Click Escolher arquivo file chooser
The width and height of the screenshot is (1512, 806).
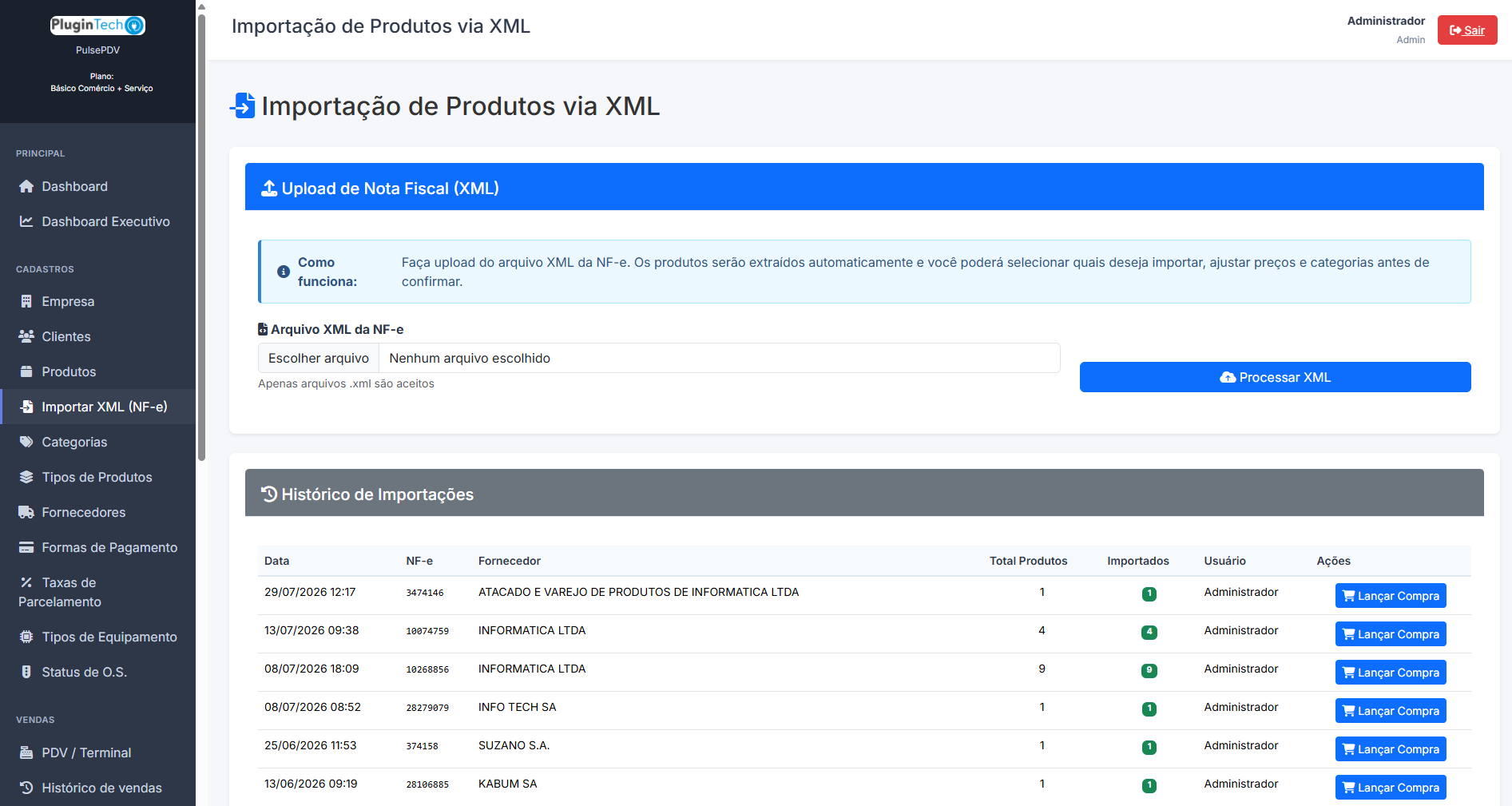click(x=319, y=358)
